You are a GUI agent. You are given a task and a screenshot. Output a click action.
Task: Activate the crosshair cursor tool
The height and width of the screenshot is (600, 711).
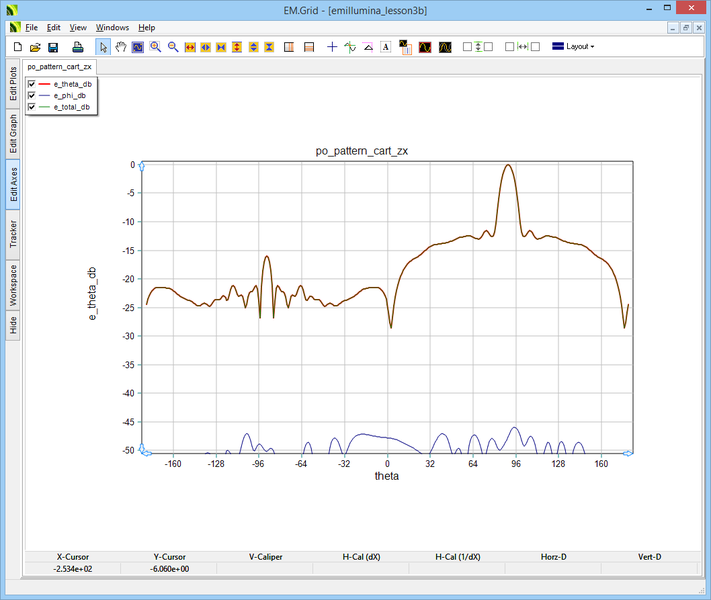[x=332, y=47]
